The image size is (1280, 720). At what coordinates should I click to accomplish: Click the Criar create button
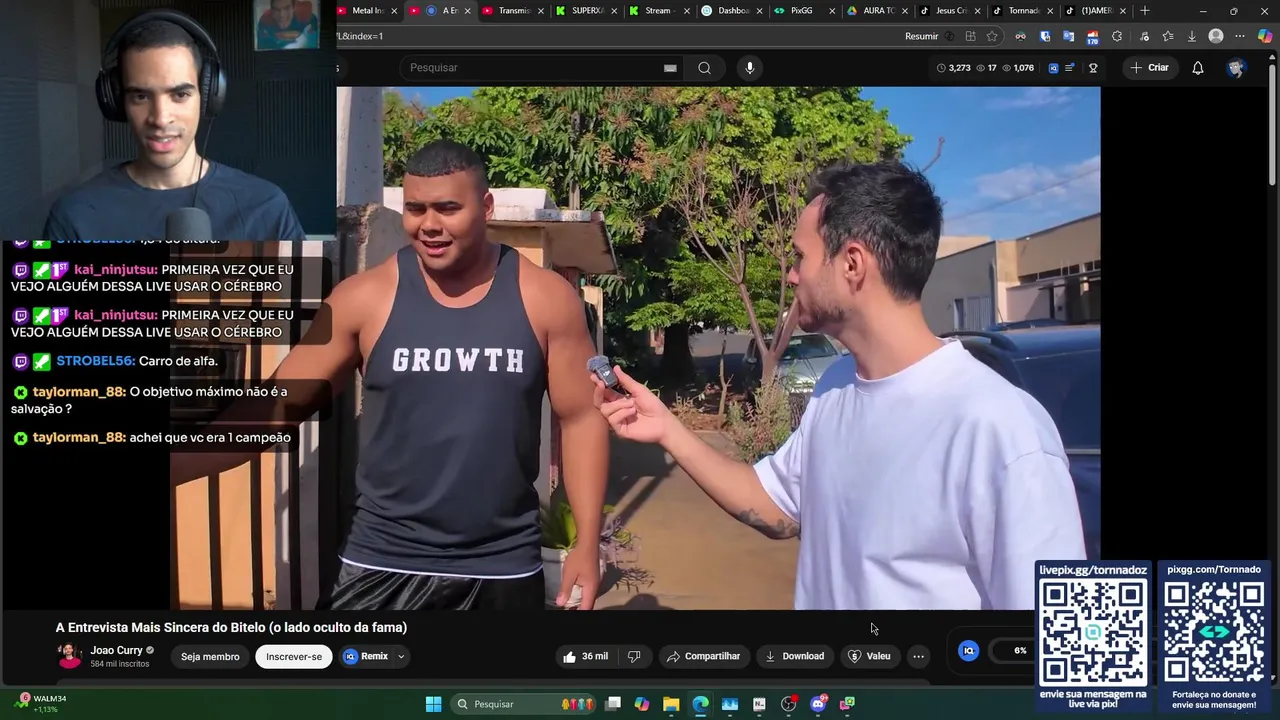pyautogui.click(x=1149, y=68)
